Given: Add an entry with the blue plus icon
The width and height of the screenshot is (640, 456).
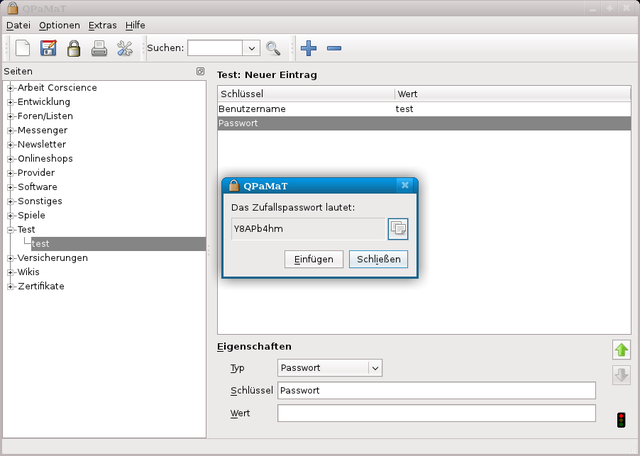Looking at the screenshot, I should click(309, 48).
